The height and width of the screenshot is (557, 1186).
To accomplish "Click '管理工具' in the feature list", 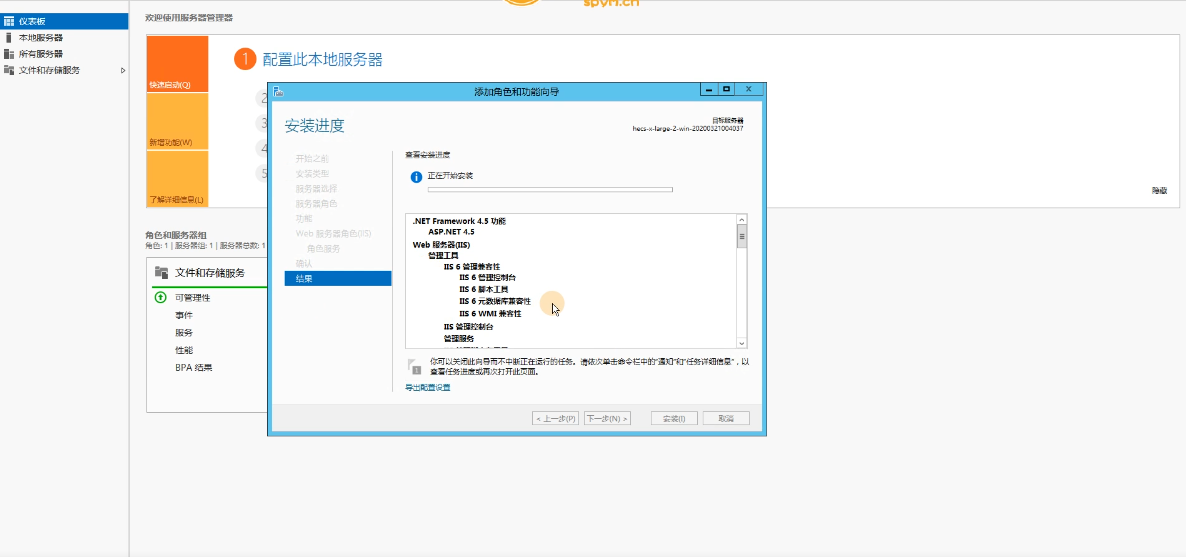I will point(443,256).
